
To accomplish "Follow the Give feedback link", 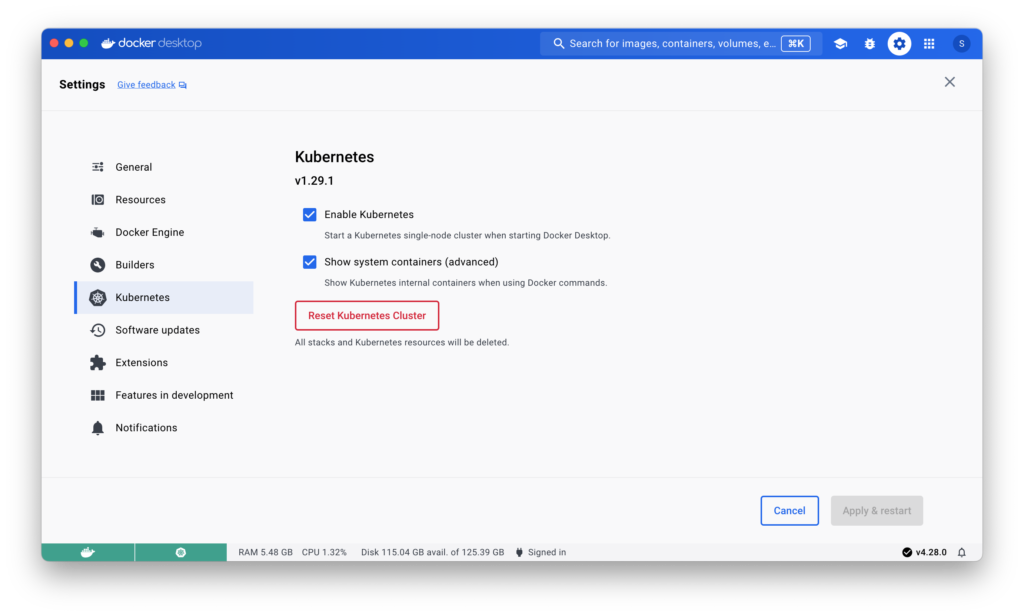I will pos(146,85).
